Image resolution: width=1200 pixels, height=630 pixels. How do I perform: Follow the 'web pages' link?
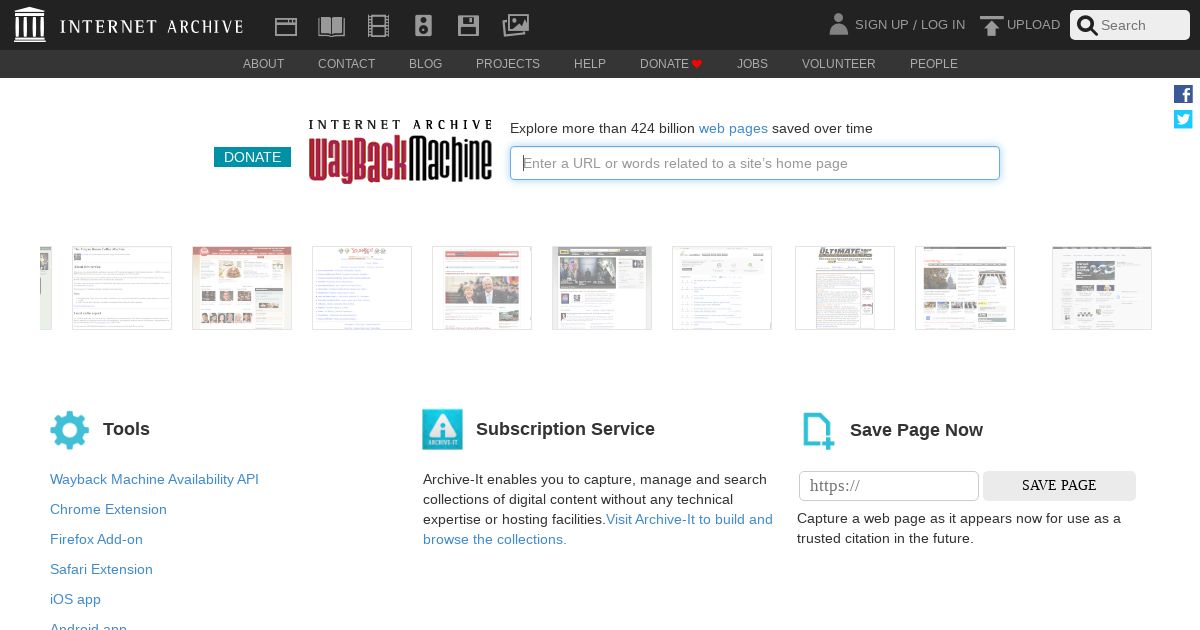pos(733,128)
